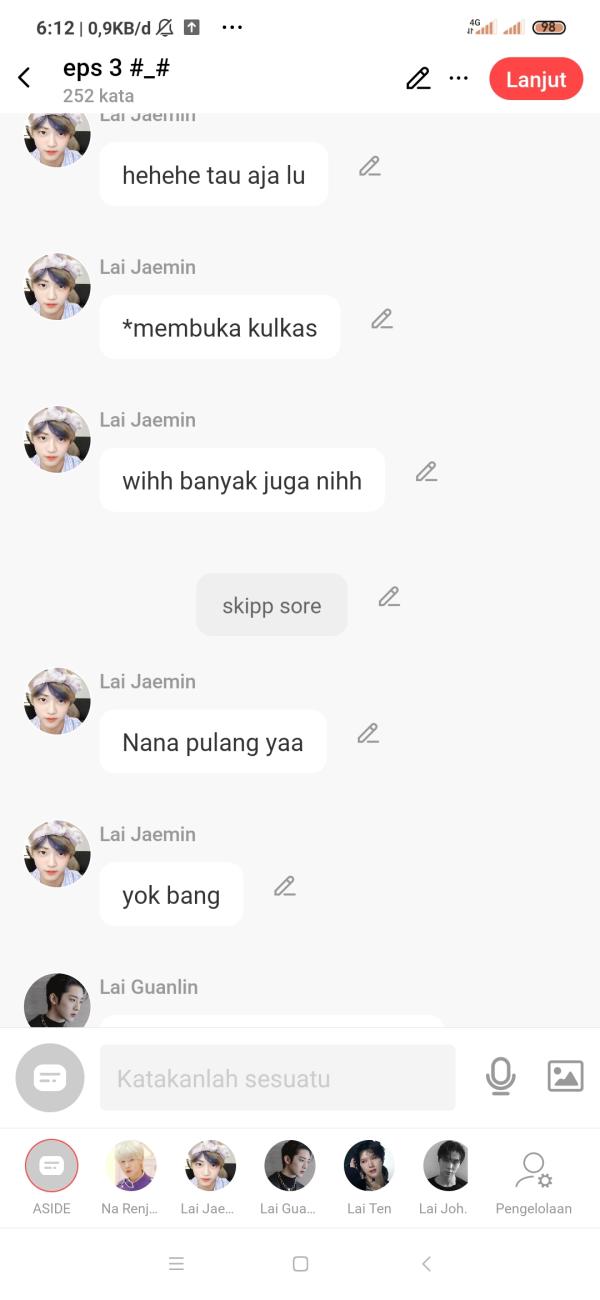Switch speaker to Lai Guanlin
Viewport: 600px width, 1300px height.
(290, 1177)
